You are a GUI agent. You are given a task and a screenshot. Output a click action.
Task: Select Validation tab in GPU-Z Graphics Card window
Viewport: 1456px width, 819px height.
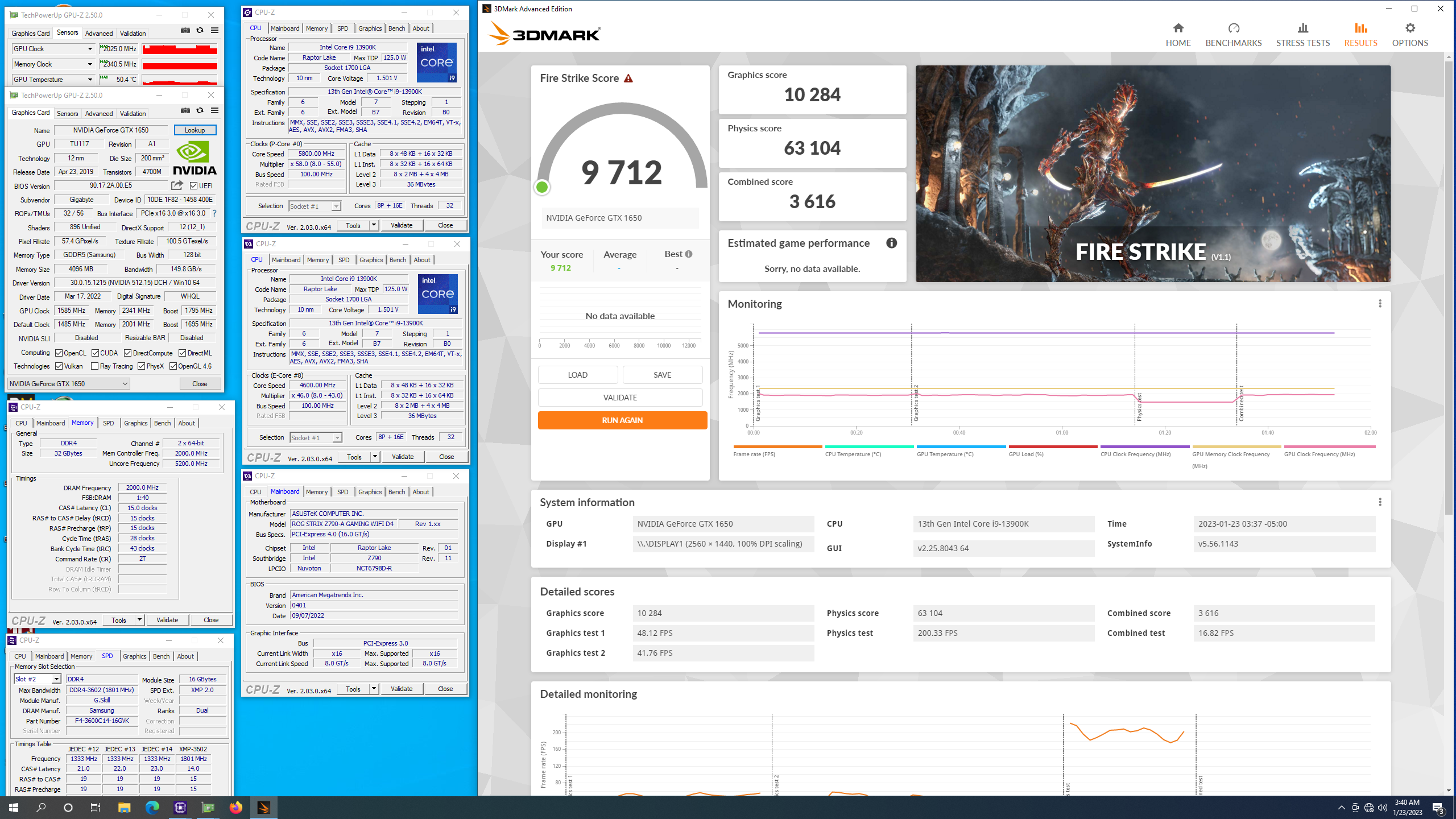(133, 114)
